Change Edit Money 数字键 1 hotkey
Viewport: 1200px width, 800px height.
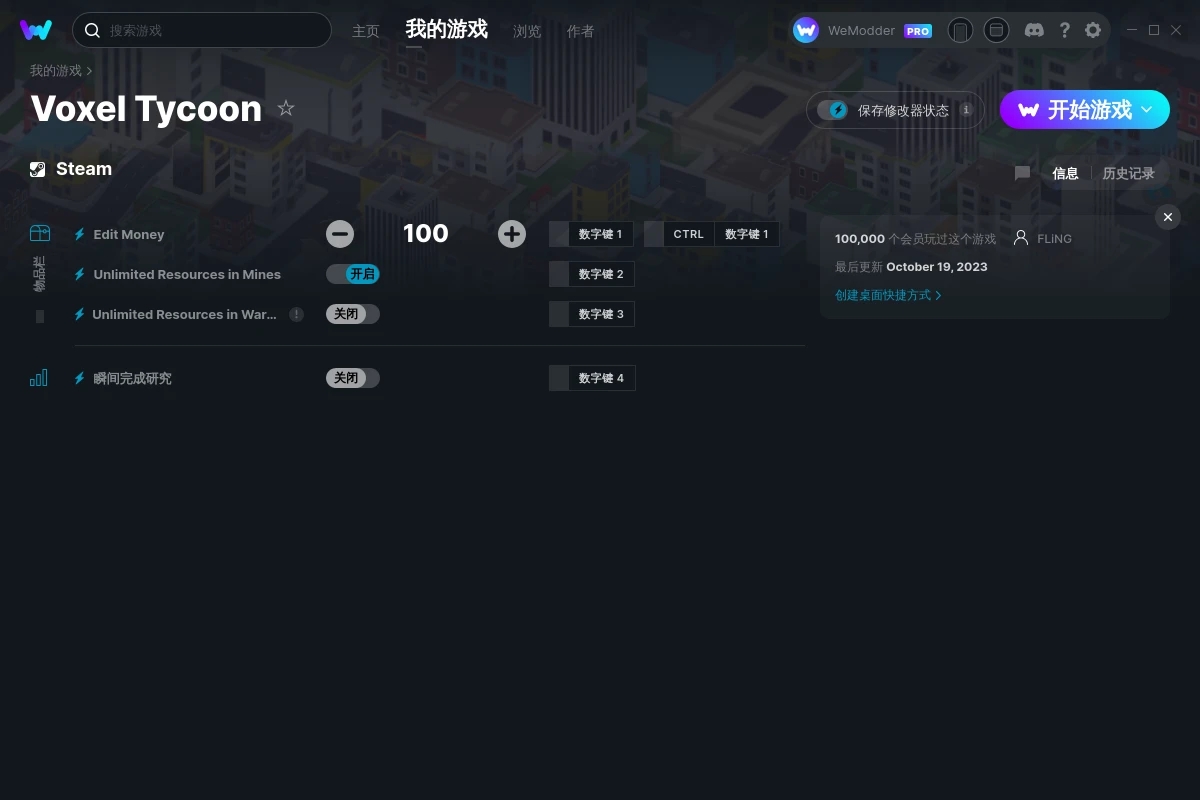(x=601, y=234)
